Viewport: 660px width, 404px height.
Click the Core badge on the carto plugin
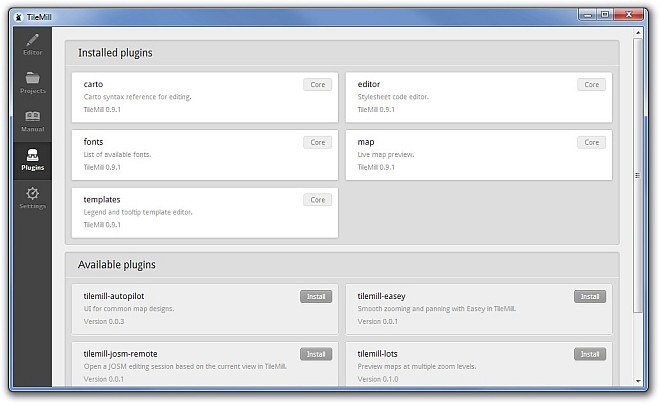(x=317, y=85)
